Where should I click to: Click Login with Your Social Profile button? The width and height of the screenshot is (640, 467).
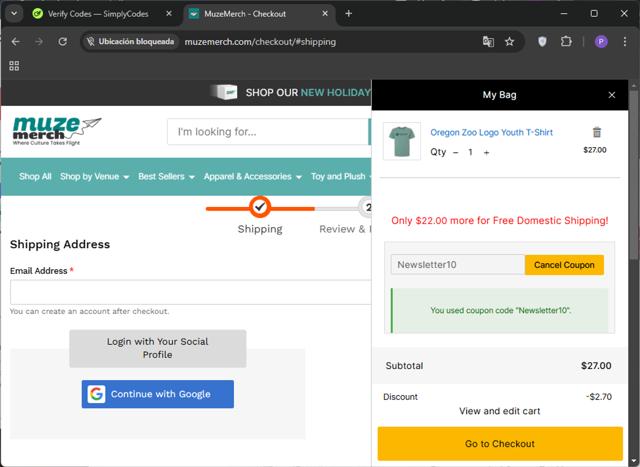tap(158, 348)
